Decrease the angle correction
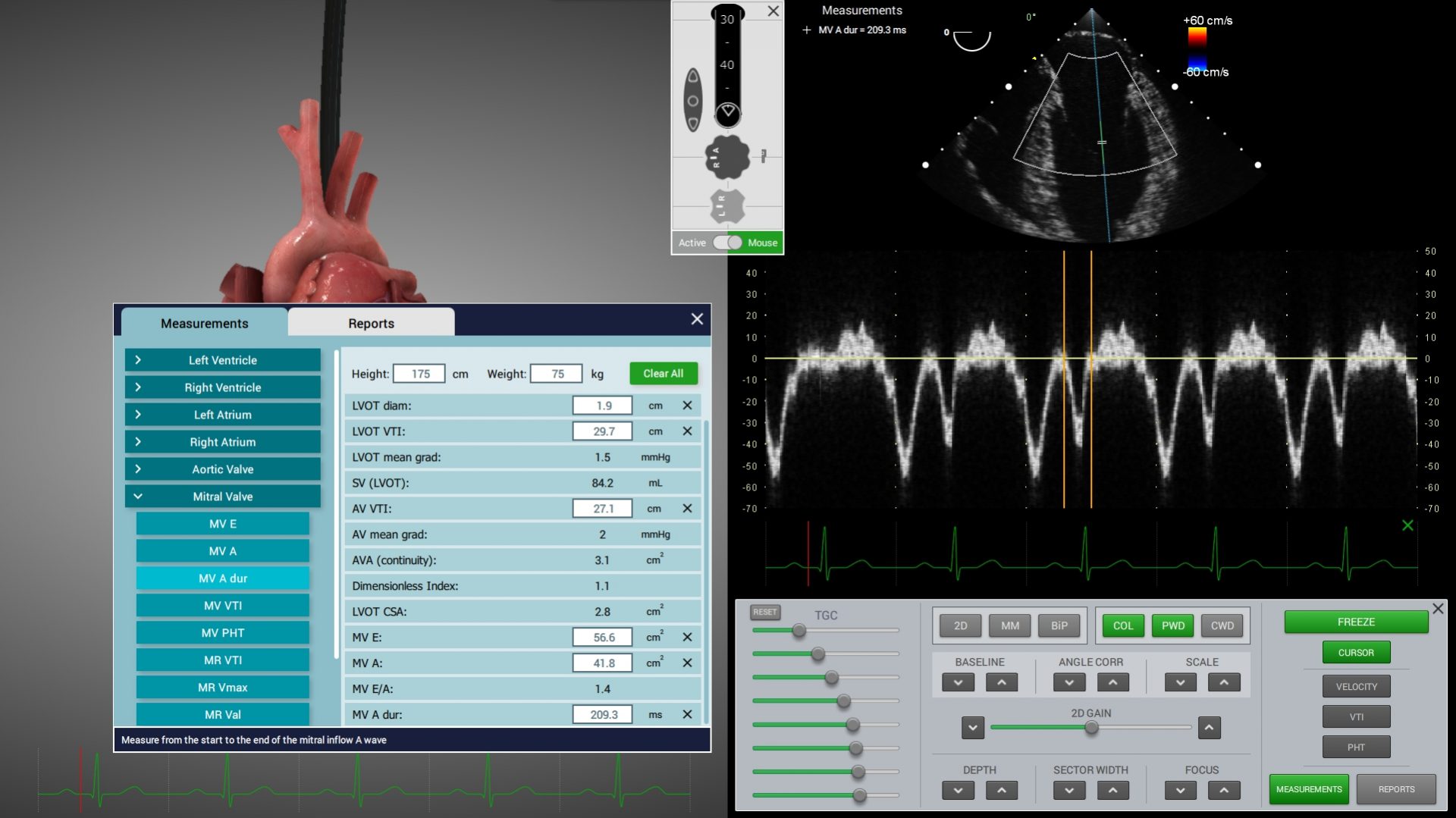Viewport: 1456px width, 818px height. (1069, 682)
